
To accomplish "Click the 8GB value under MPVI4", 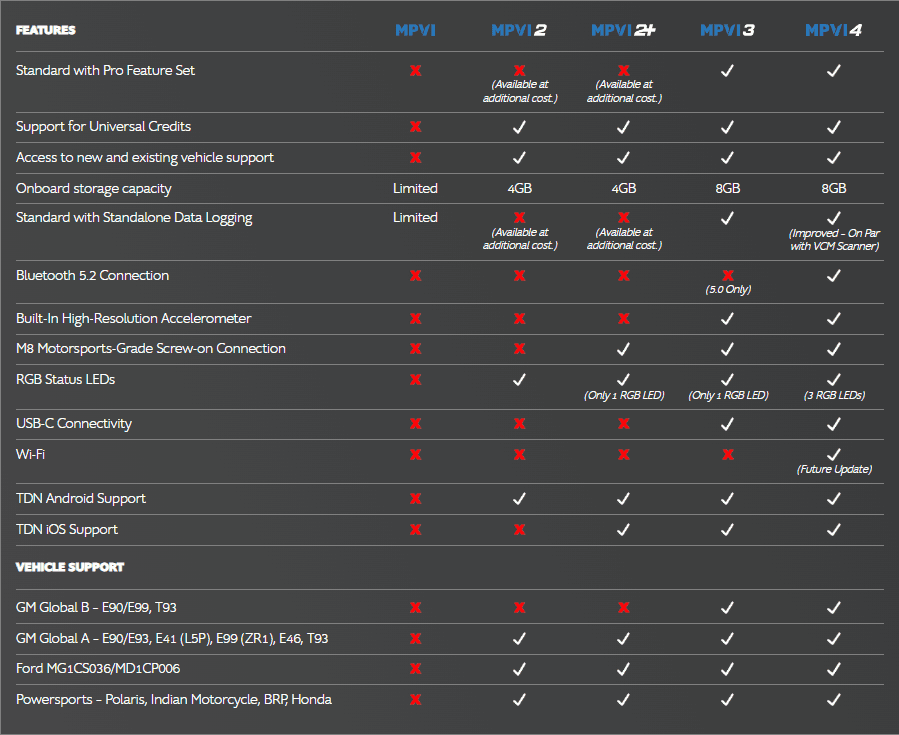I will point(833,188).
